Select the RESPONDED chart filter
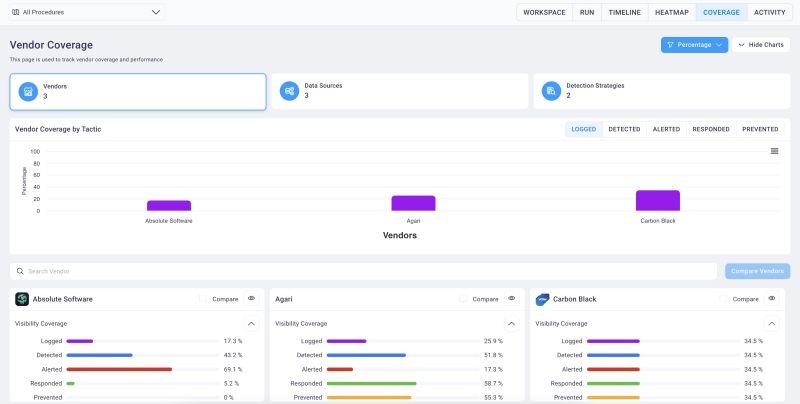The height and width of the screenshot is (404, 800). [711, 129]
